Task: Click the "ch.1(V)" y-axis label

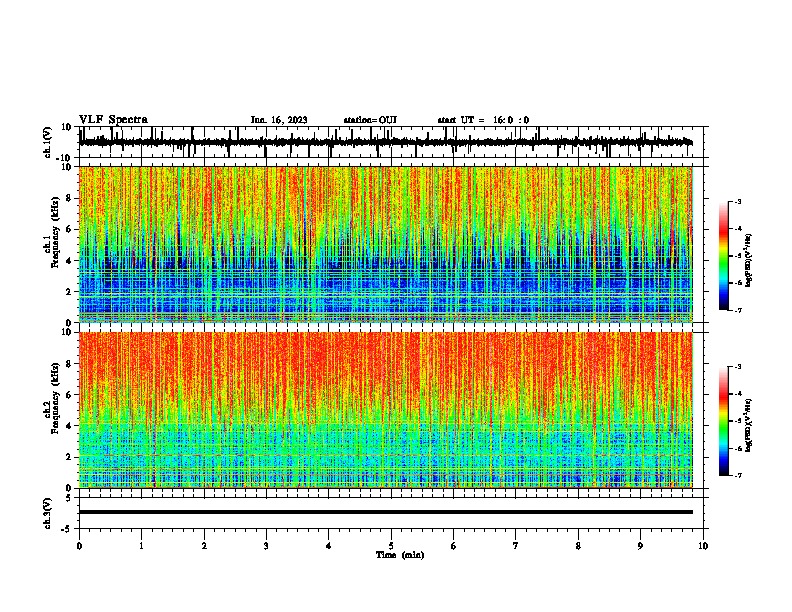Action: [x=48, y=142]
